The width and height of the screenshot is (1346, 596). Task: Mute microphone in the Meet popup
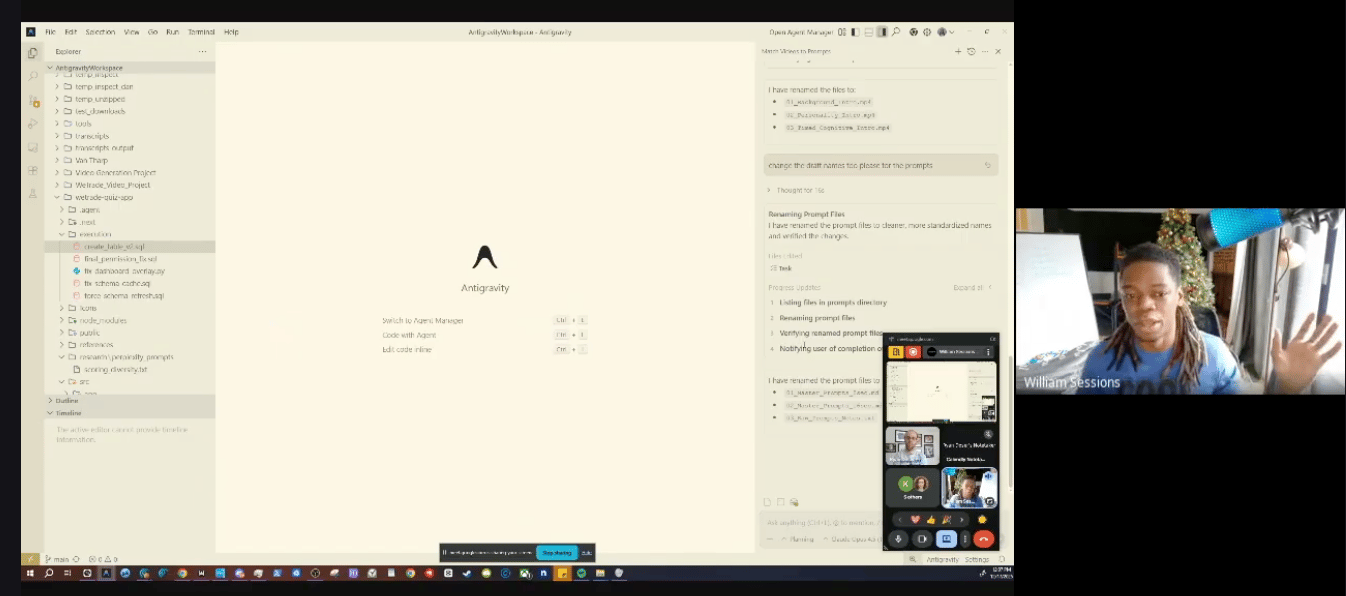point(898,539)
